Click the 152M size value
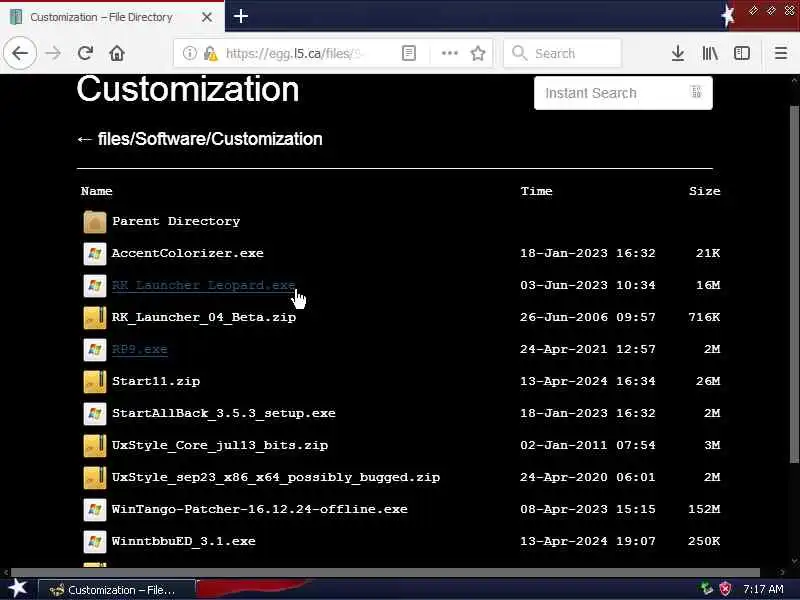This screenshot has width=800, height=600. coord(704,509)
